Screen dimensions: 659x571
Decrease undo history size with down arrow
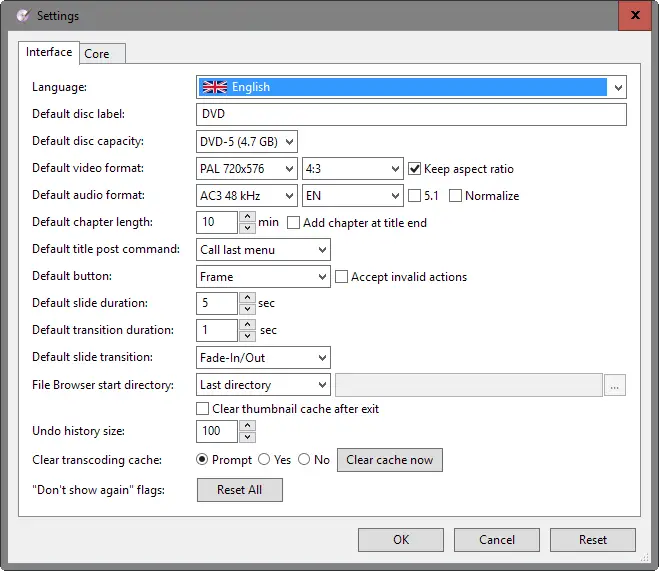248,437
